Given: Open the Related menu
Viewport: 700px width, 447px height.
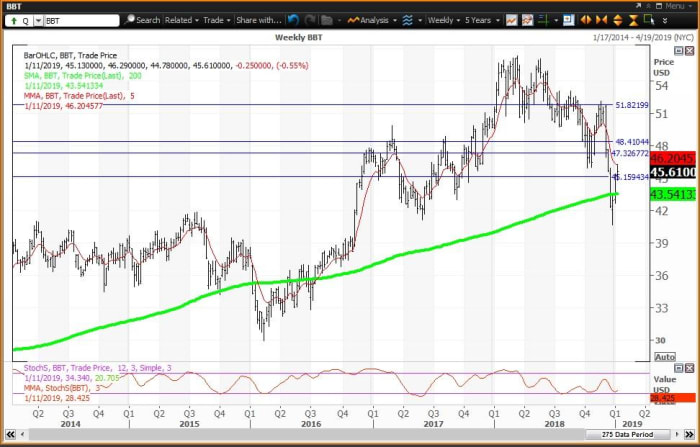Looking at the screenshot, I should pyautogui.click(x=181, y=19).
